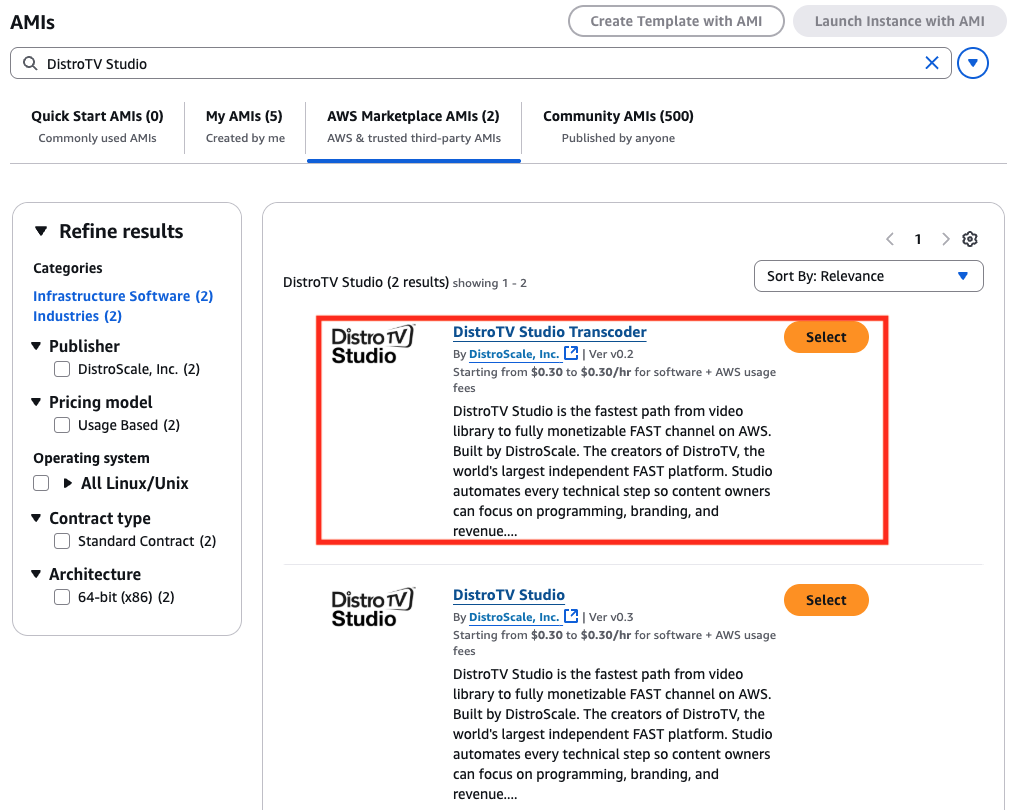Click into the AMI search input field
Viewport: 1015px width, 810px height.
click(x=480, y=63)
